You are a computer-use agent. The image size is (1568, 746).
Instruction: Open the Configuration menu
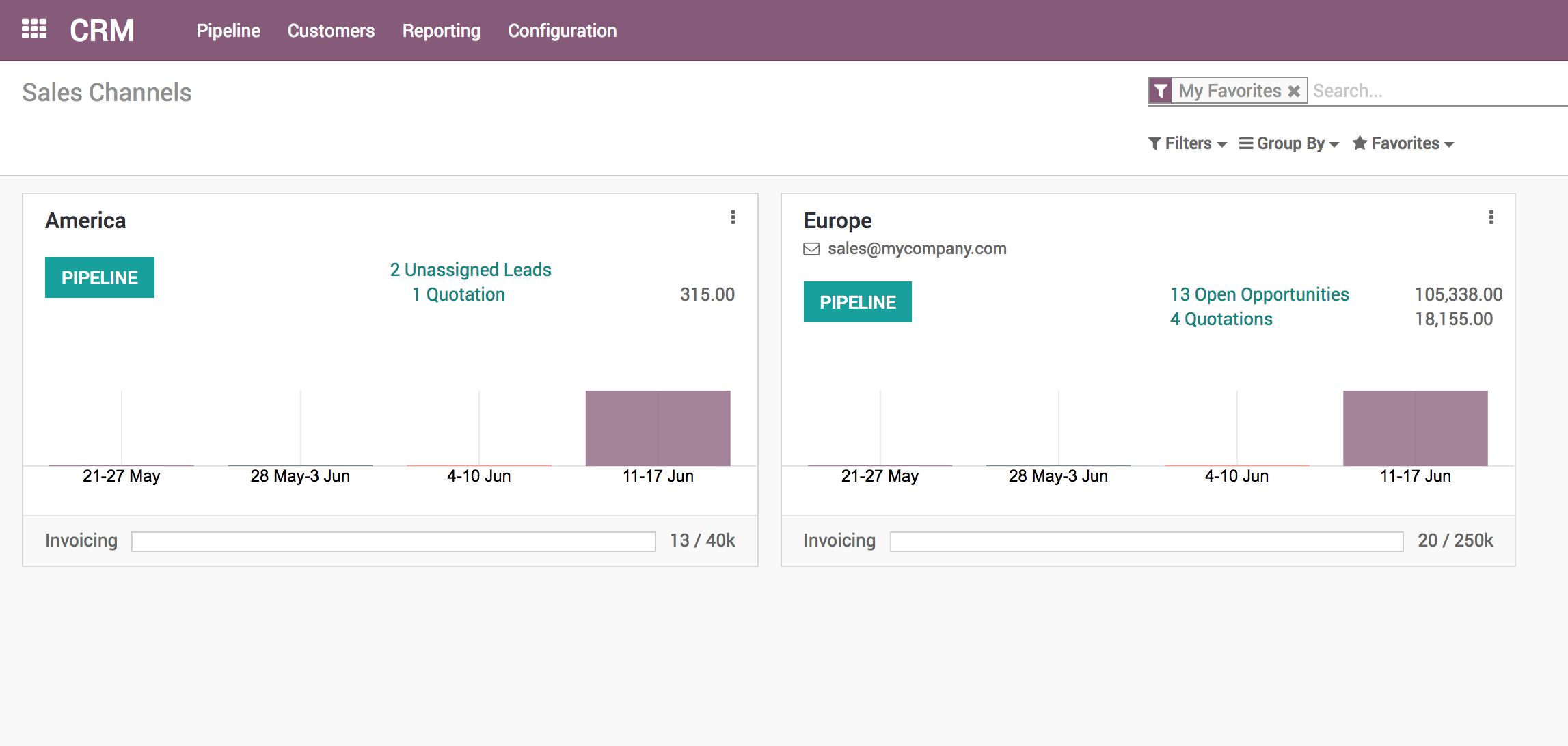click(x=562, y=31)
